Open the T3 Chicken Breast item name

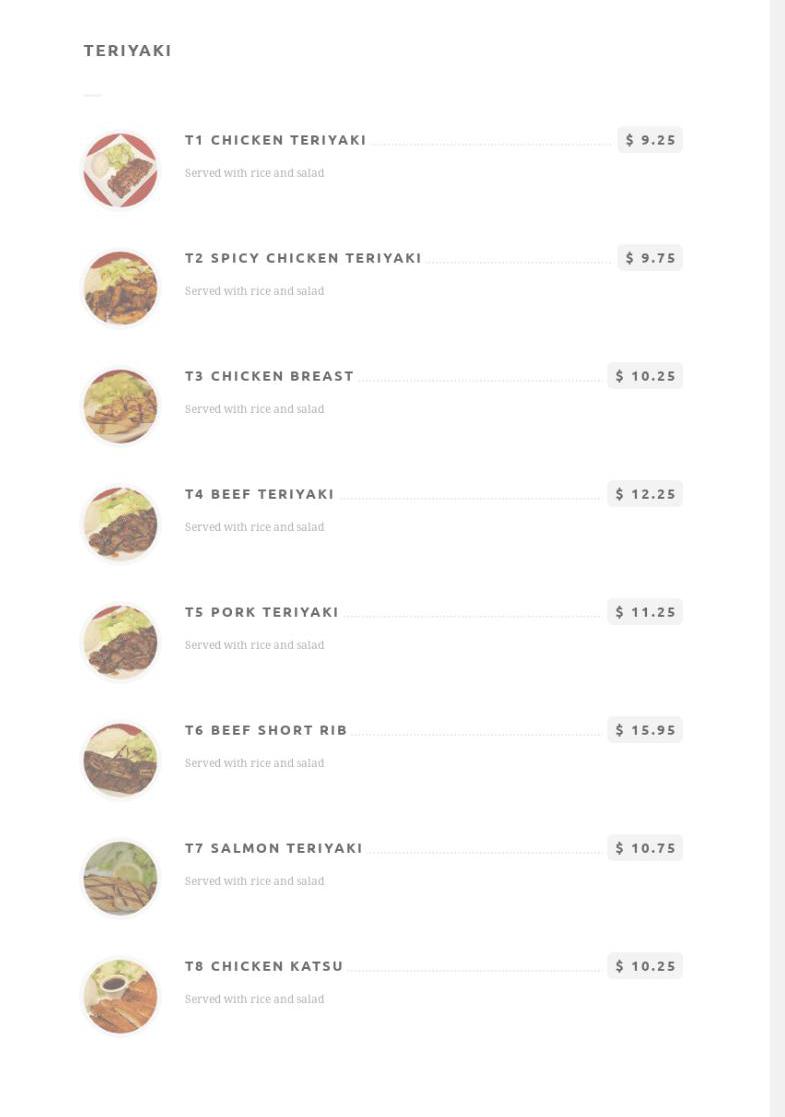pyautogui.click(x=269, y=376)
